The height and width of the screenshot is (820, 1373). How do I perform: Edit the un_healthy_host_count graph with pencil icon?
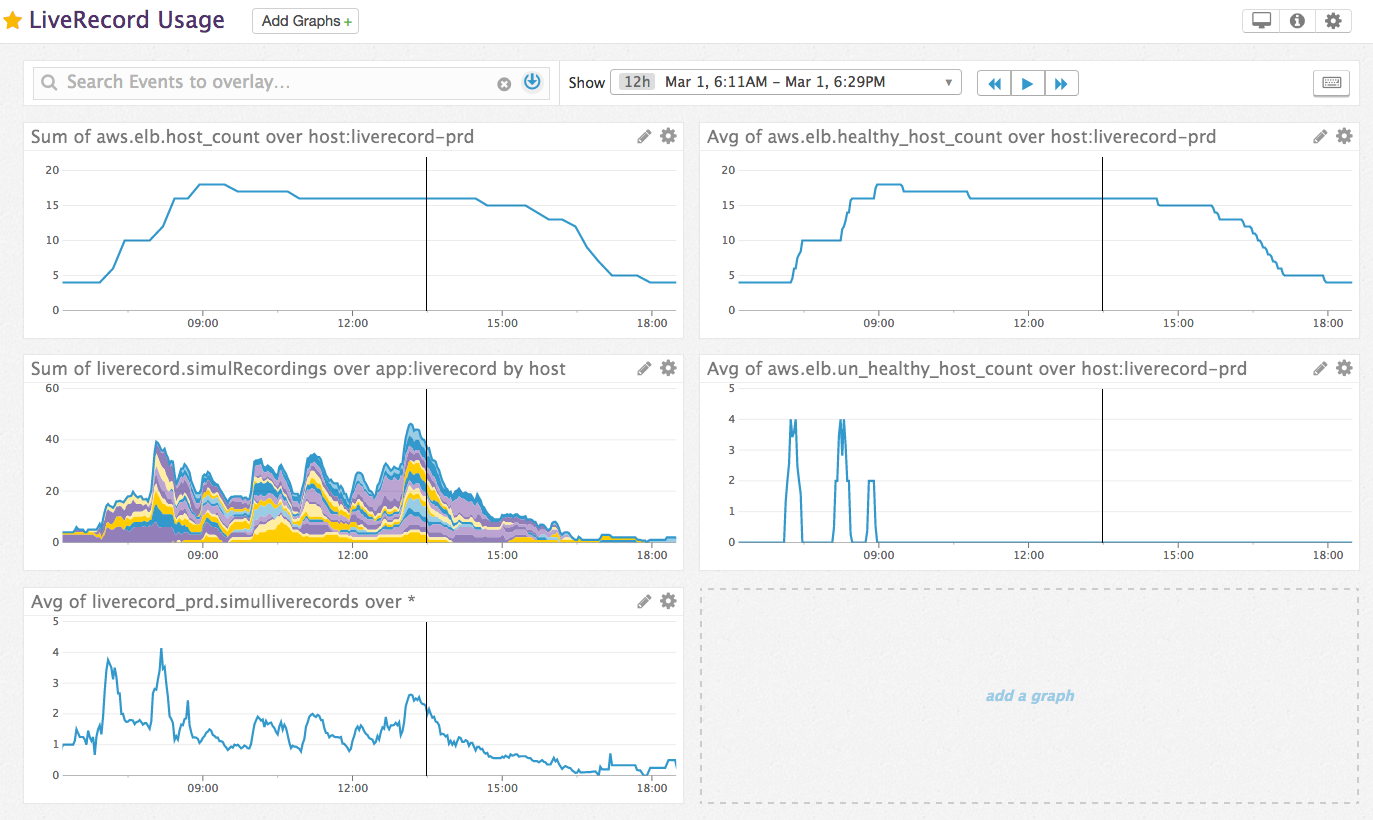coord(1320,368)
